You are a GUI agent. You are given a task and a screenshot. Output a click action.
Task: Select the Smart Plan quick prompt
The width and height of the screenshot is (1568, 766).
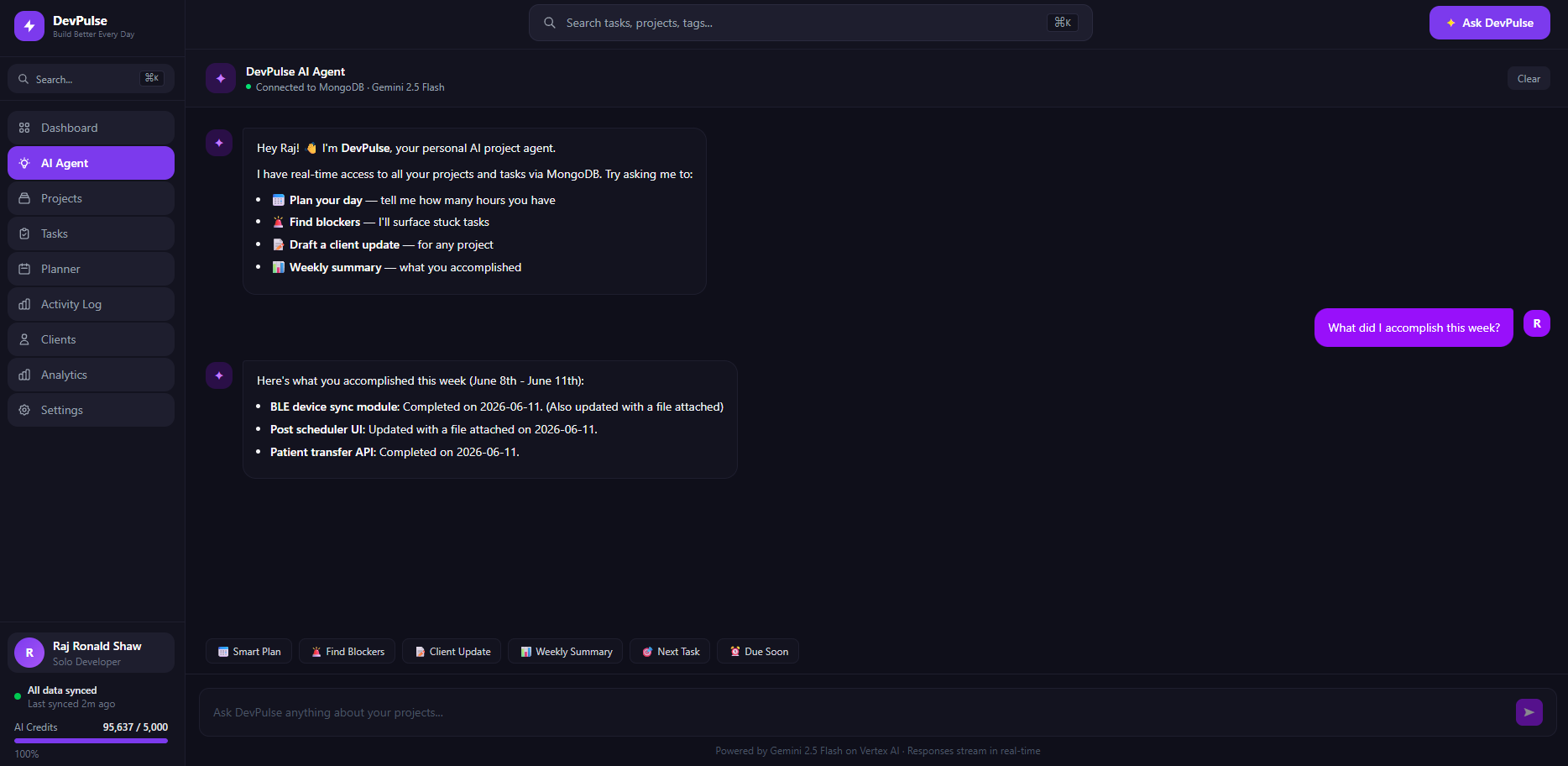click(248, 652)
